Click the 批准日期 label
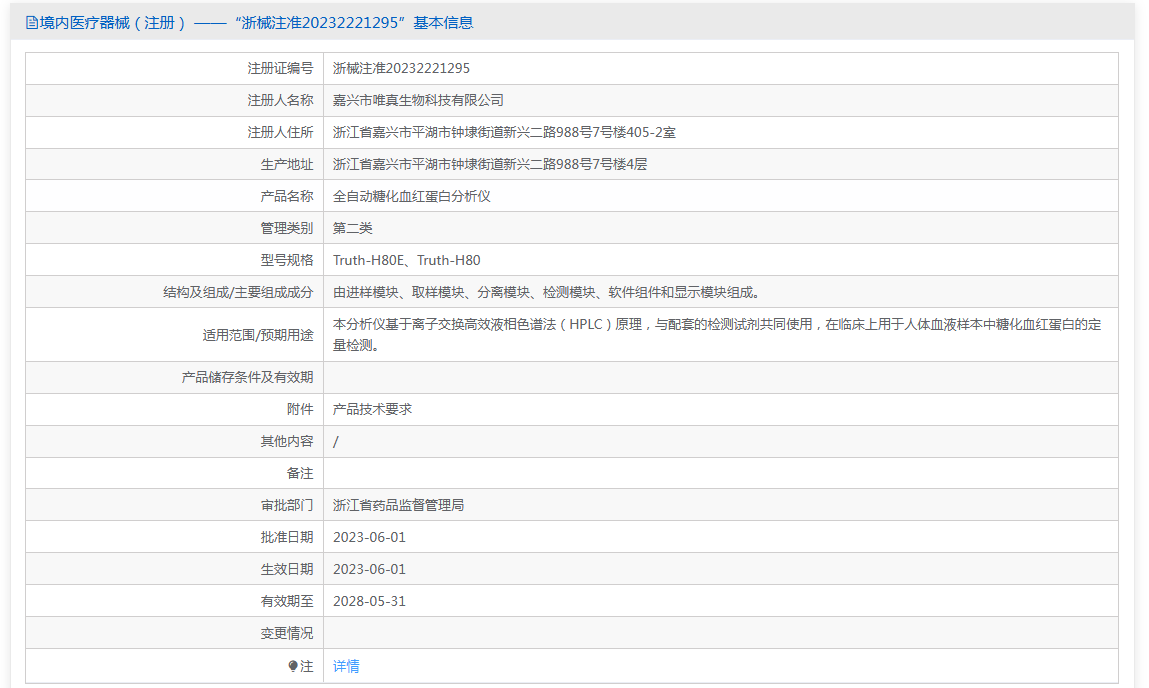Screen dimensions: 1149x688 (x=287, y=537)
